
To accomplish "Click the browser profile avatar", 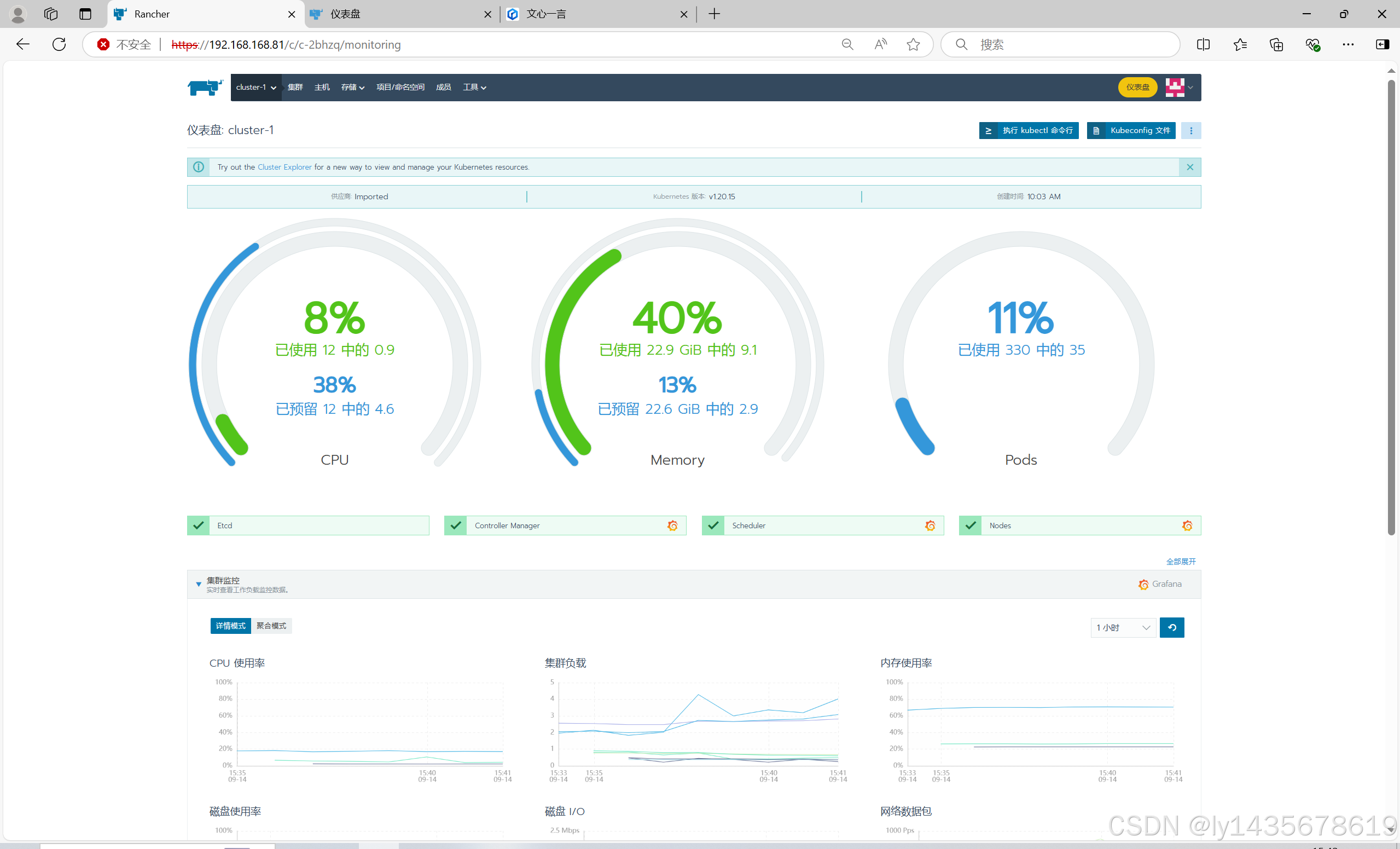I will (18, 14).
